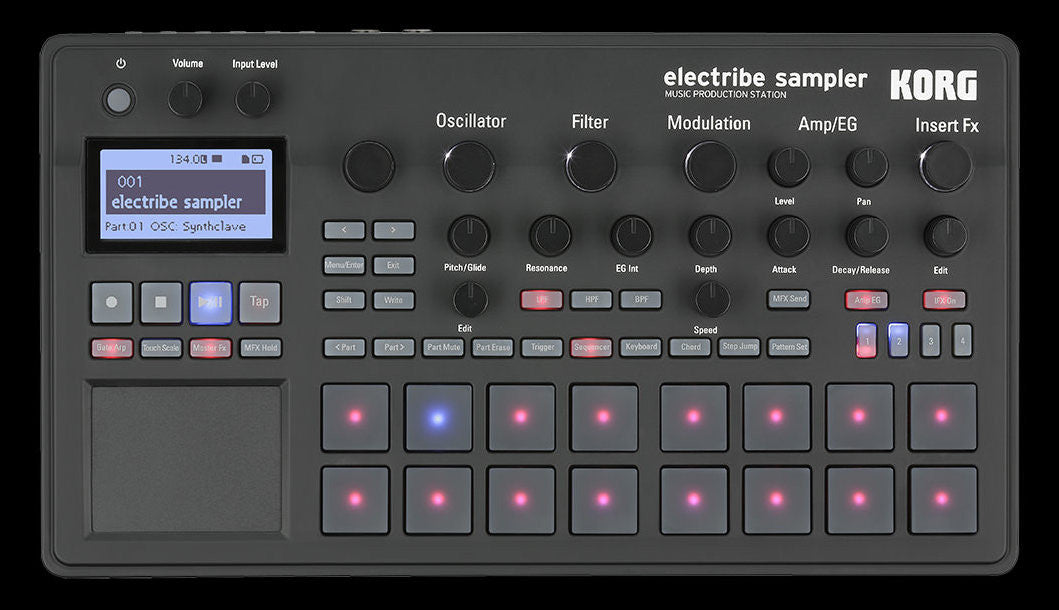The width and height of the screenshot is (1059, 610).
Task: Switch to Step Jump mode
Action: 740,347
